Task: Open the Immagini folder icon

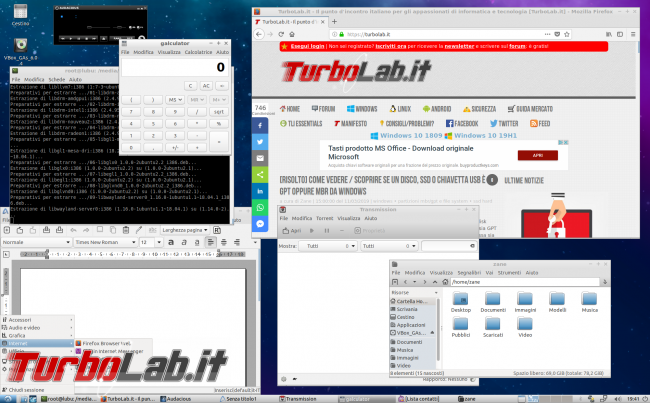Action: 525,302
